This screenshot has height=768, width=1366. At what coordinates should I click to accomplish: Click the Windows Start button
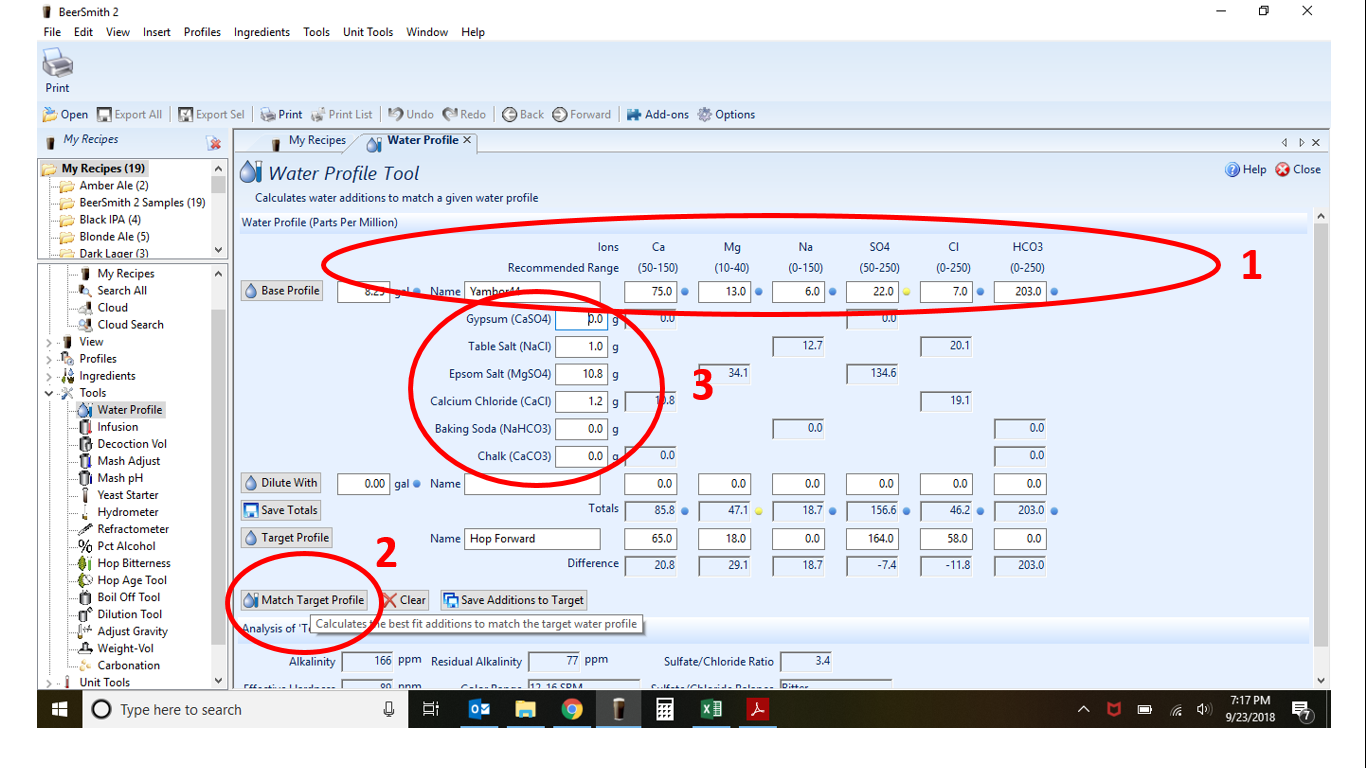(x=59, y=709)
